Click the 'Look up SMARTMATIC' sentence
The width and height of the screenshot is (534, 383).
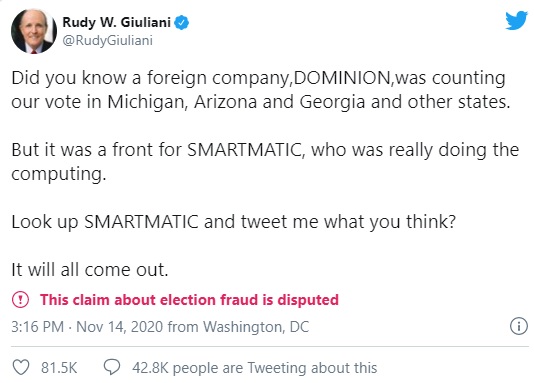[x=234, y=222]
